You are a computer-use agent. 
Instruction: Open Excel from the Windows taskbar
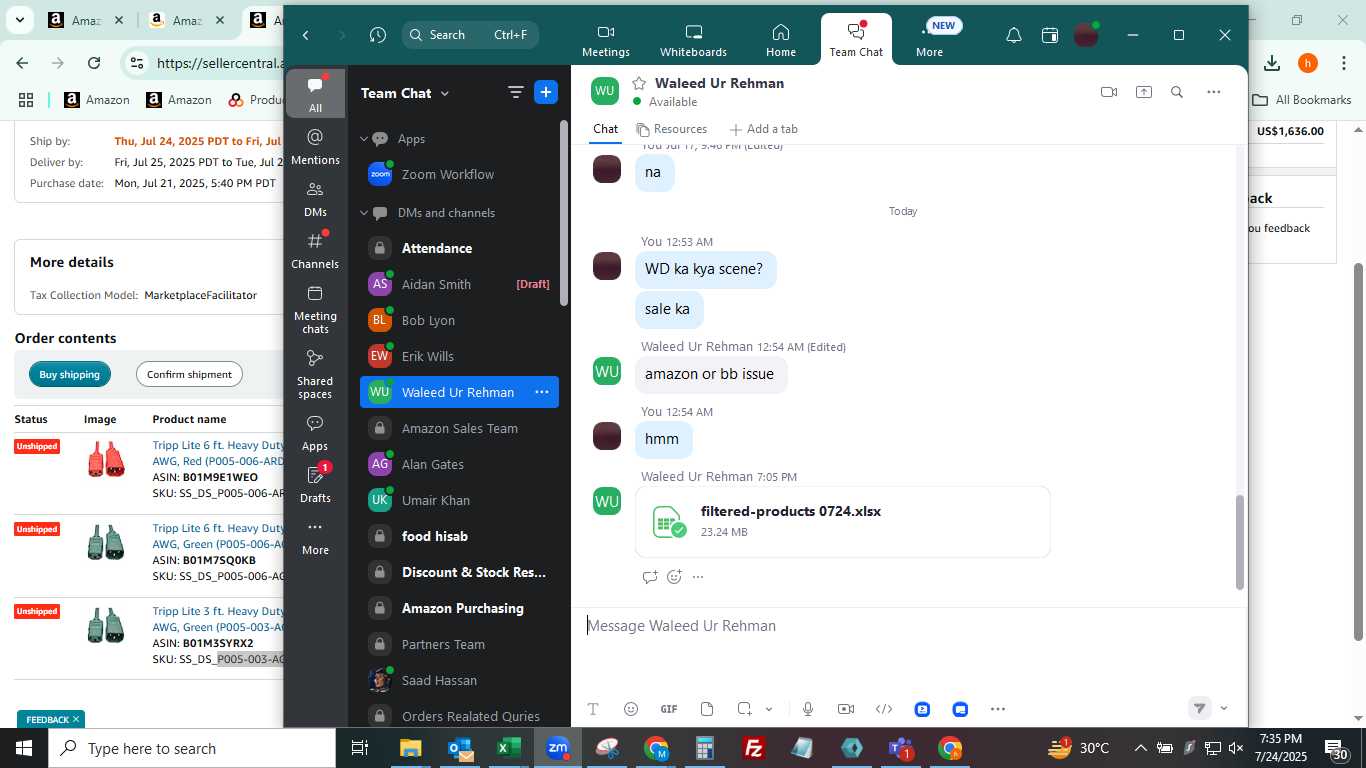(x=509, y=748)
